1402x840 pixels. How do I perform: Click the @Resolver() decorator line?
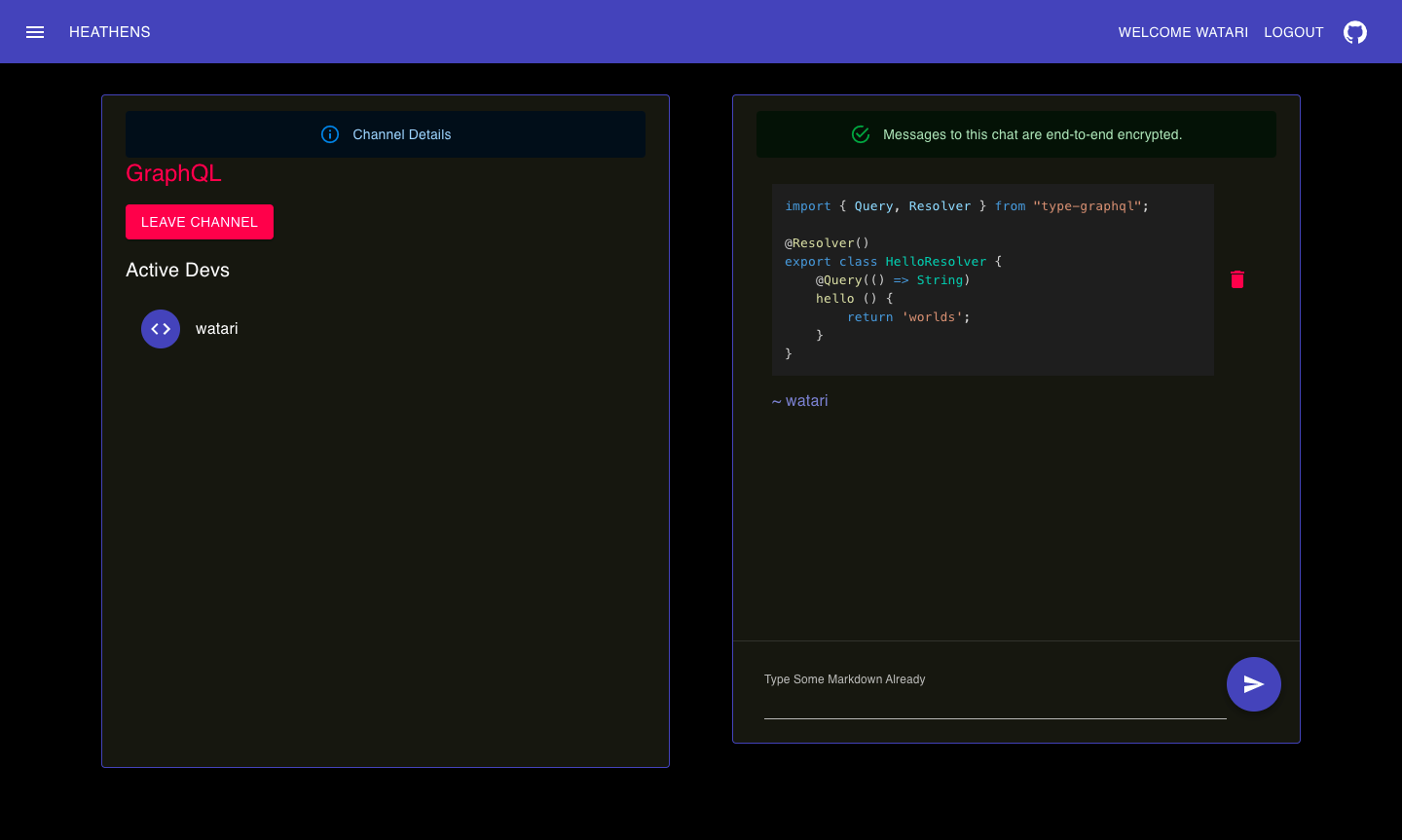(827, 243)
